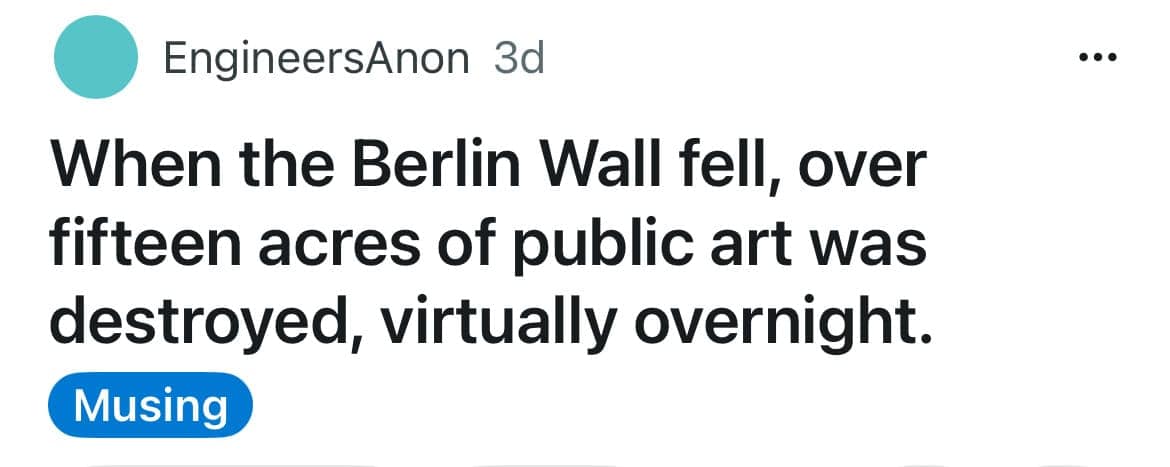Filter by the Musing flair tag
The image size is (1170, 467).
[x=150, y=407]
